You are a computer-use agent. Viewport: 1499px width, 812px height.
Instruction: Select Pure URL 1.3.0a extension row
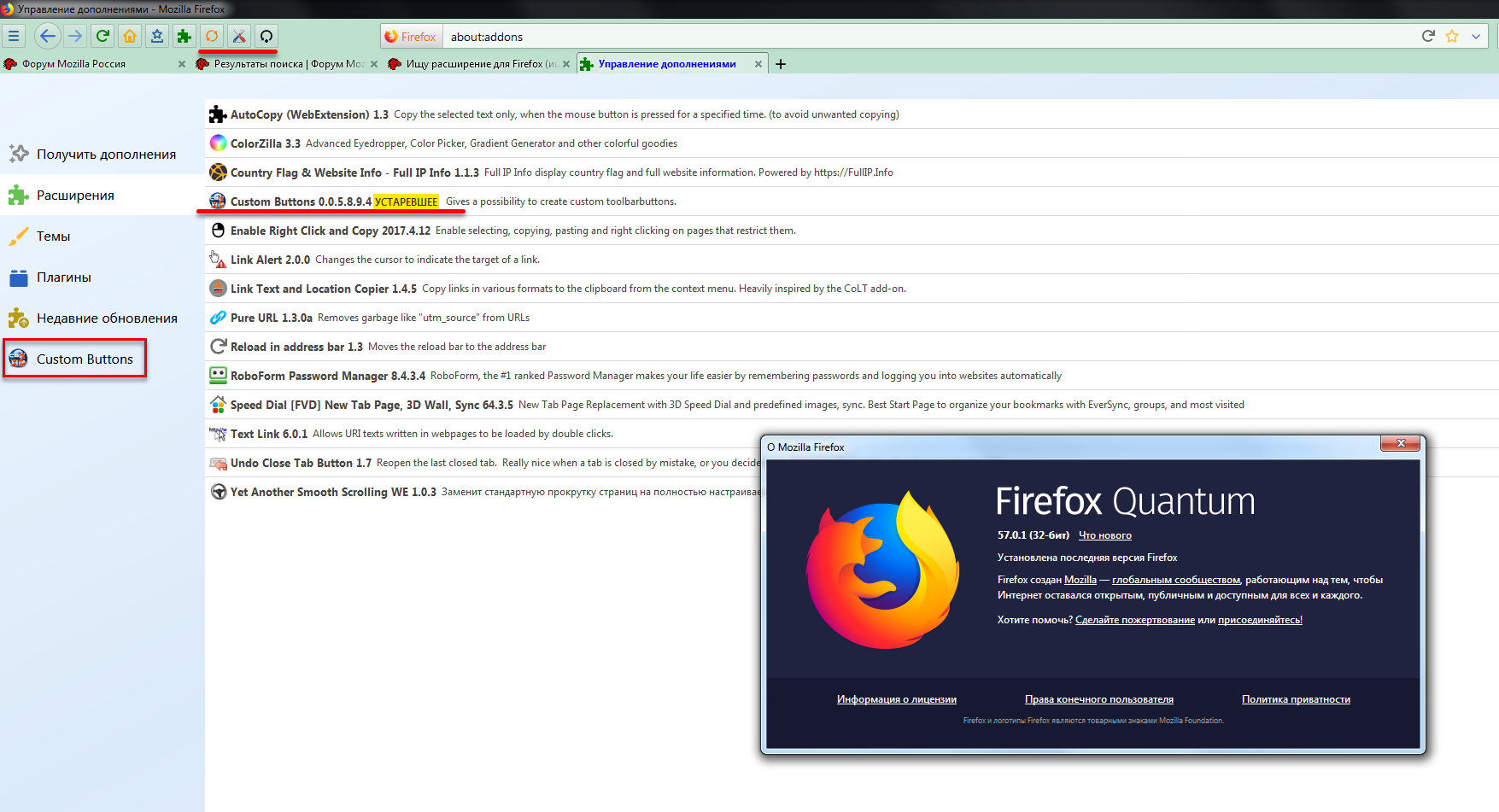[852, 318]
